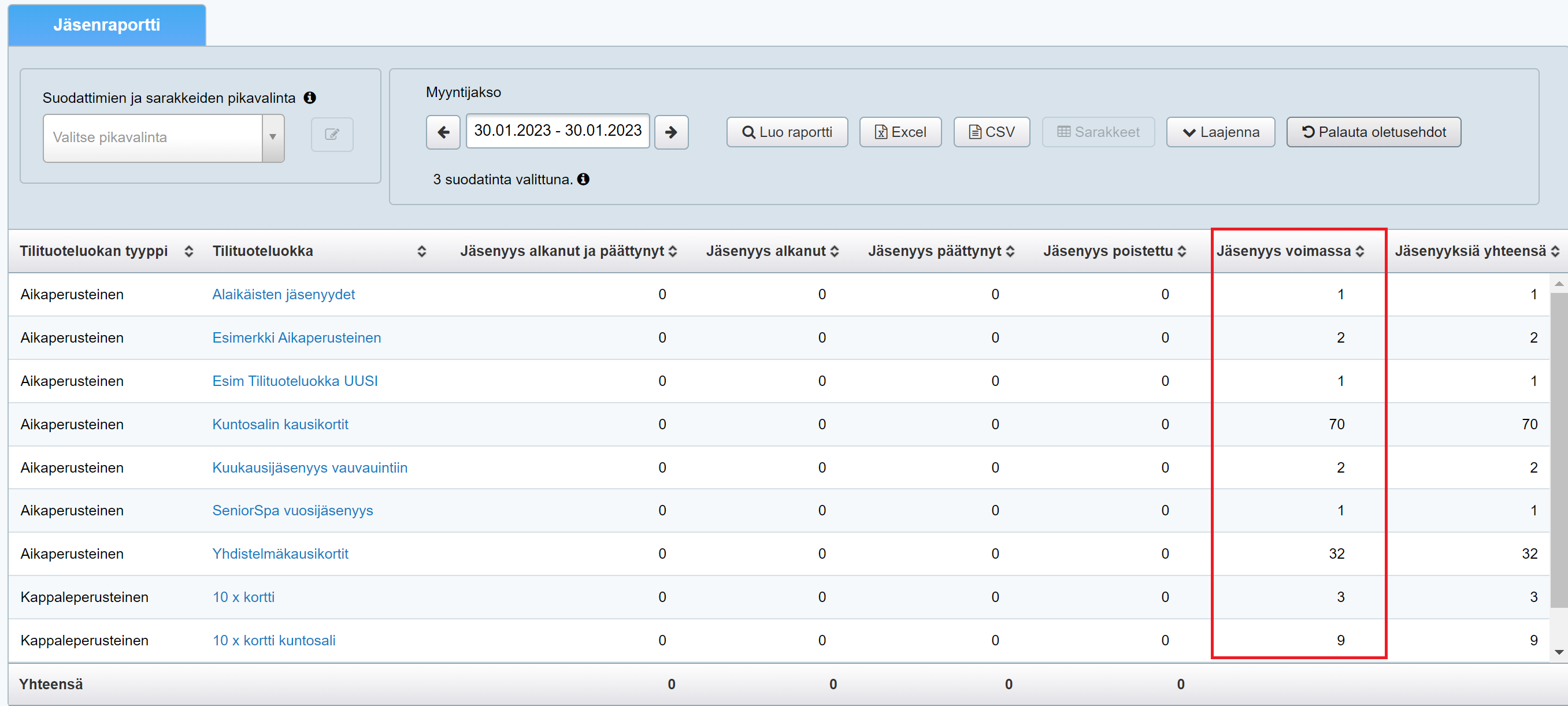
Task: Click info icon beside pikavalinta label
Action: tap(310, 98)
